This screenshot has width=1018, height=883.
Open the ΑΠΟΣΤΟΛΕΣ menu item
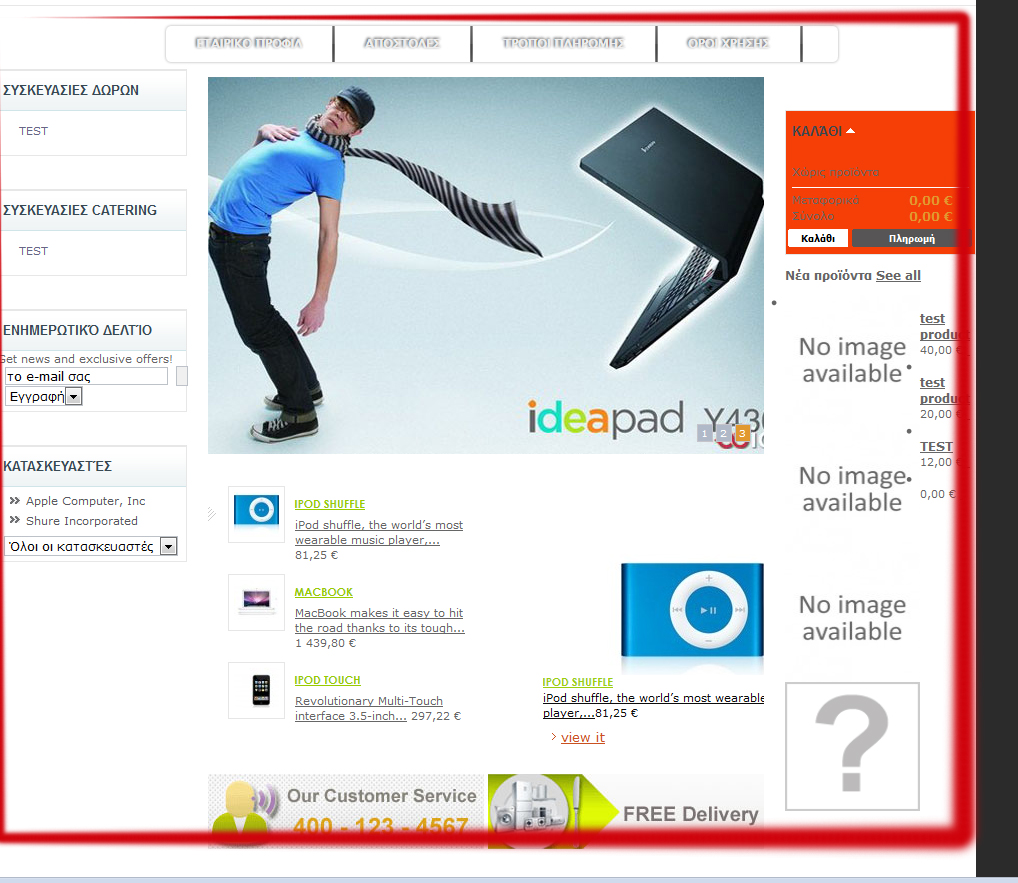[402, 43]
